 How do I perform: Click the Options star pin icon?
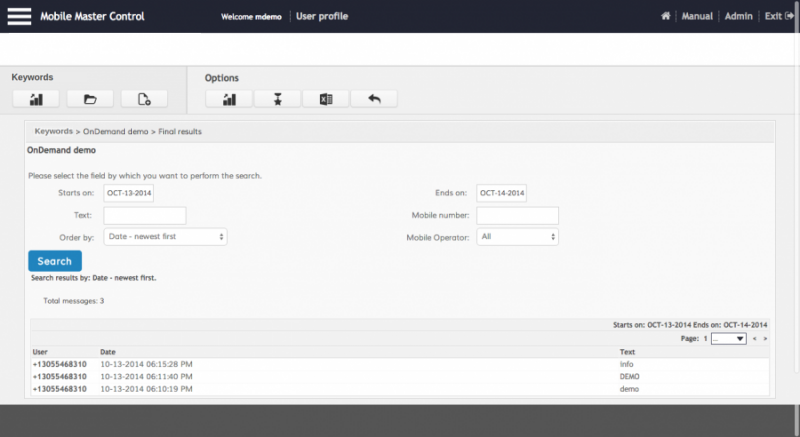click(x=277, y=99)
